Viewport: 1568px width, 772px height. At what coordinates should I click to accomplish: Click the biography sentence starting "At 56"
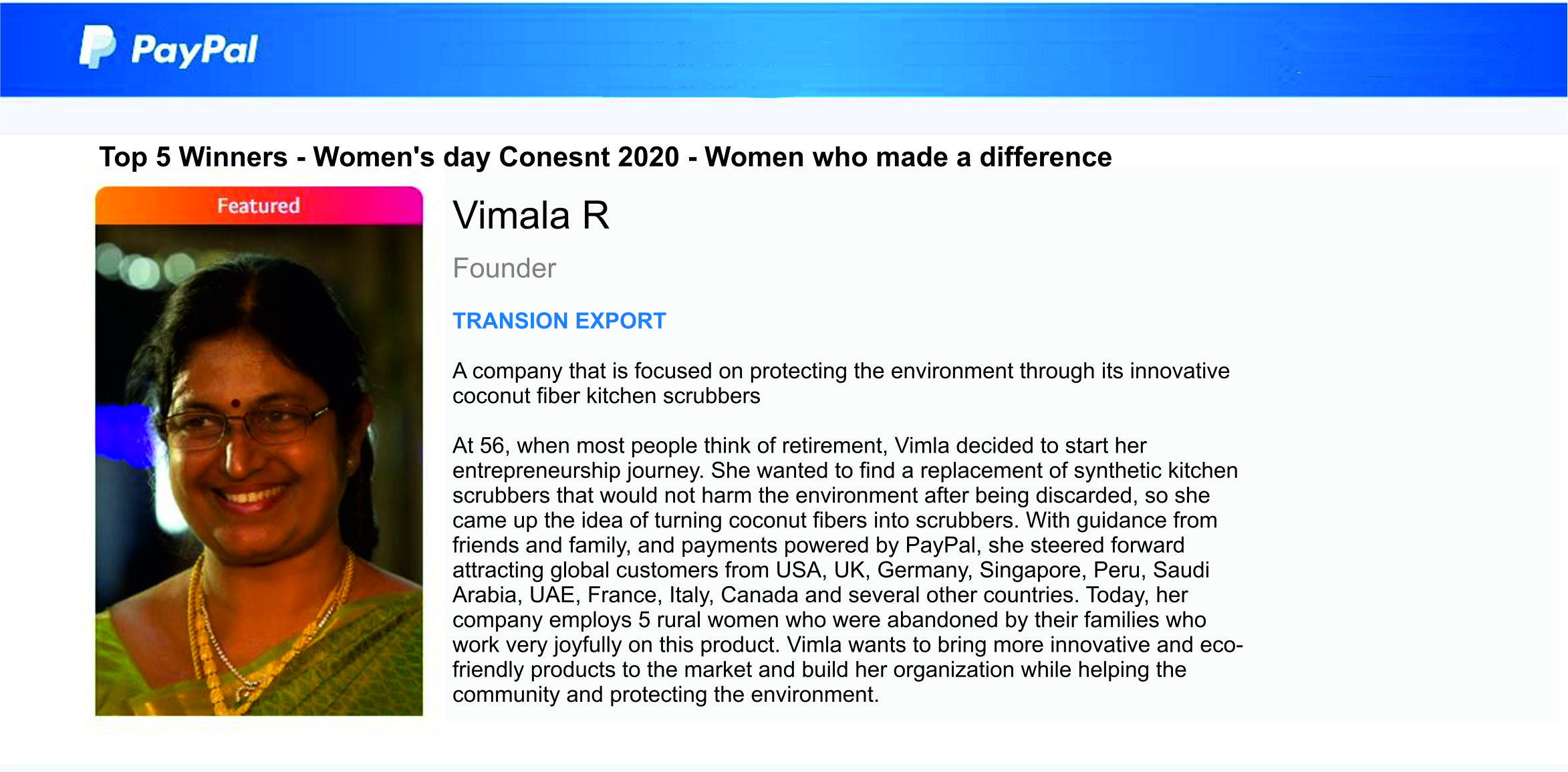tap(799, 446)
